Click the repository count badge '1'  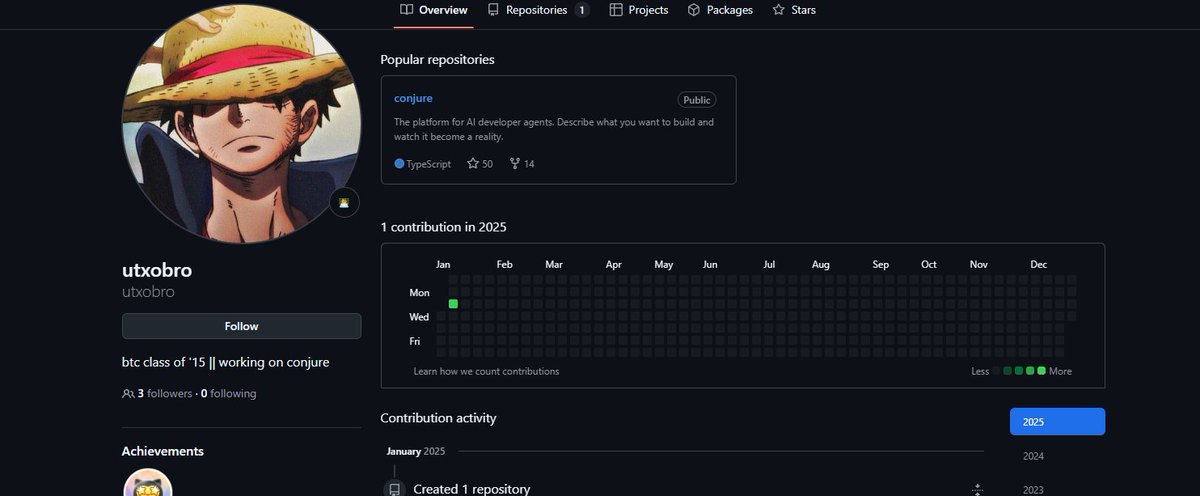coord(582,10)
